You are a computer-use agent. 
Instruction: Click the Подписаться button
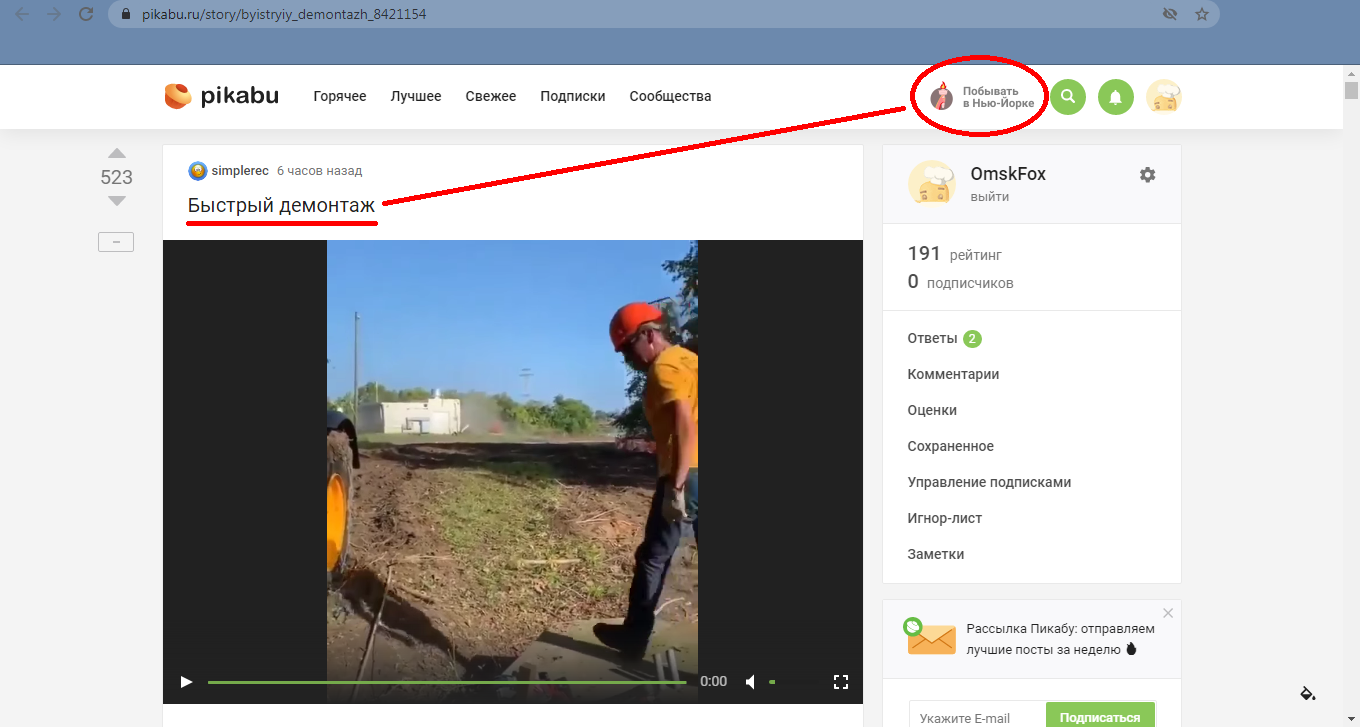click(x=1100, y=716)
